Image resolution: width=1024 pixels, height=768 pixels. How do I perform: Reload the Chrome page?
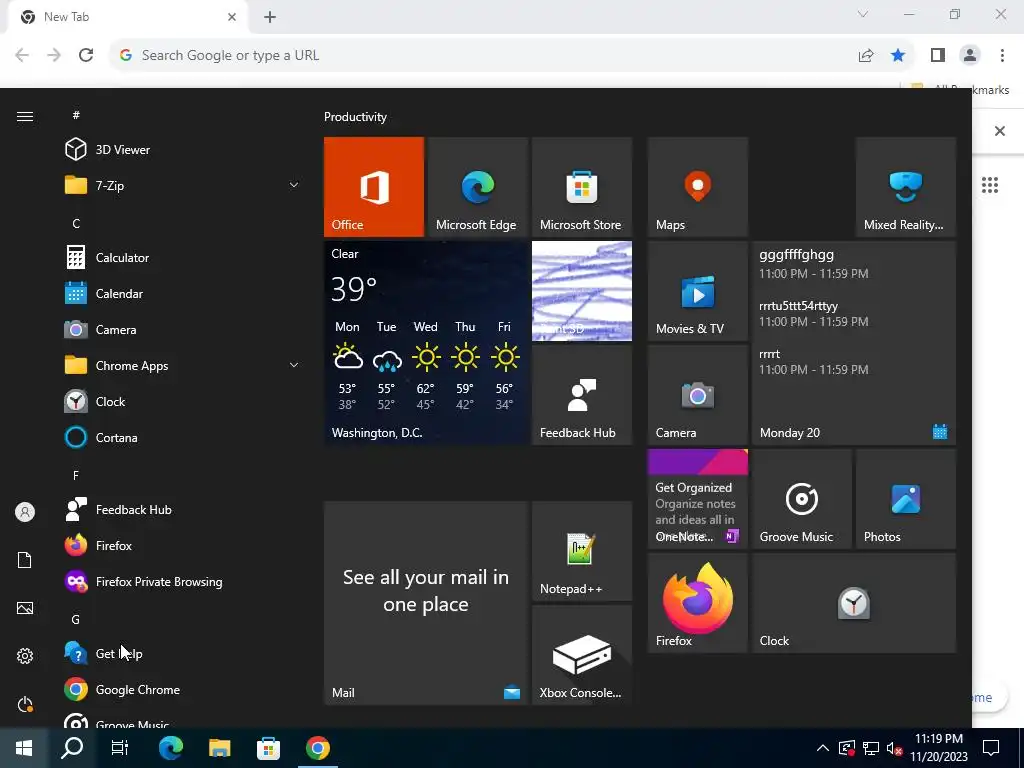click(86, 56)
